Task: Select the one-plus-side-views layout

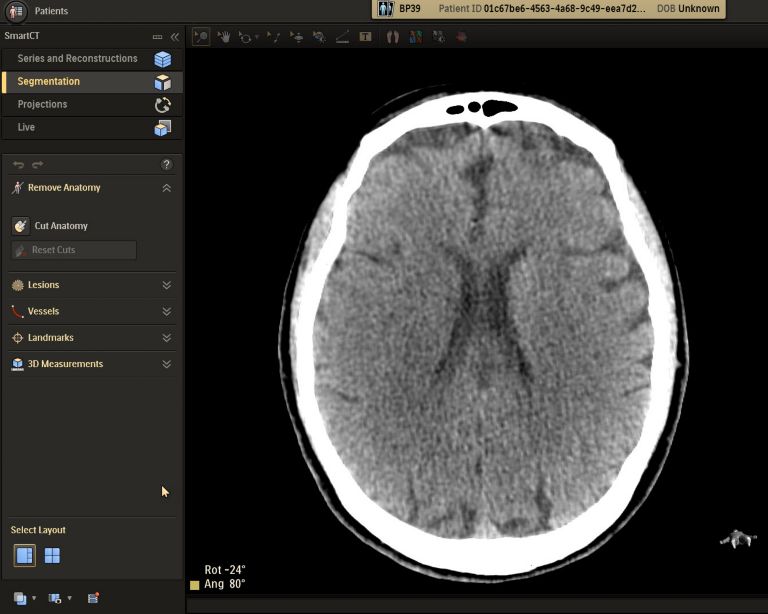Action: coord(24,556)
